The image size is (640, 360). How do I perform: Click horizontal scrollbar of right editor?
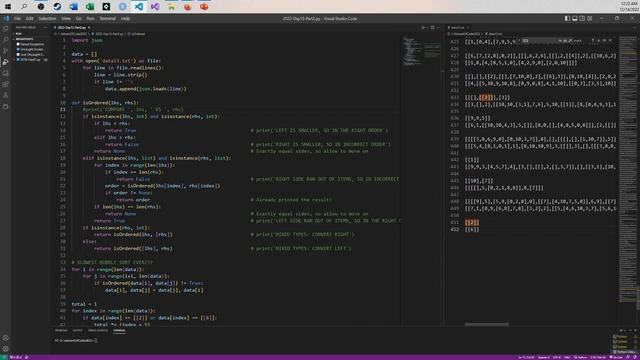(487, 324)
